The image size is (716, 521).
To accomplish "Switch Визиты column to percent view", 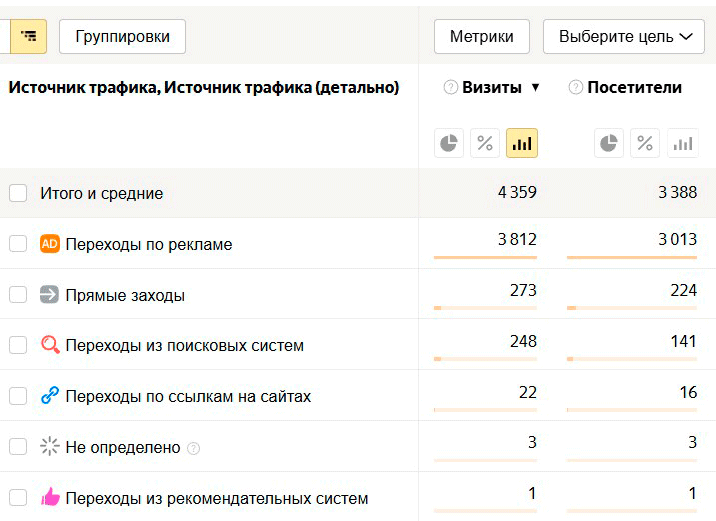I will 485,143.
